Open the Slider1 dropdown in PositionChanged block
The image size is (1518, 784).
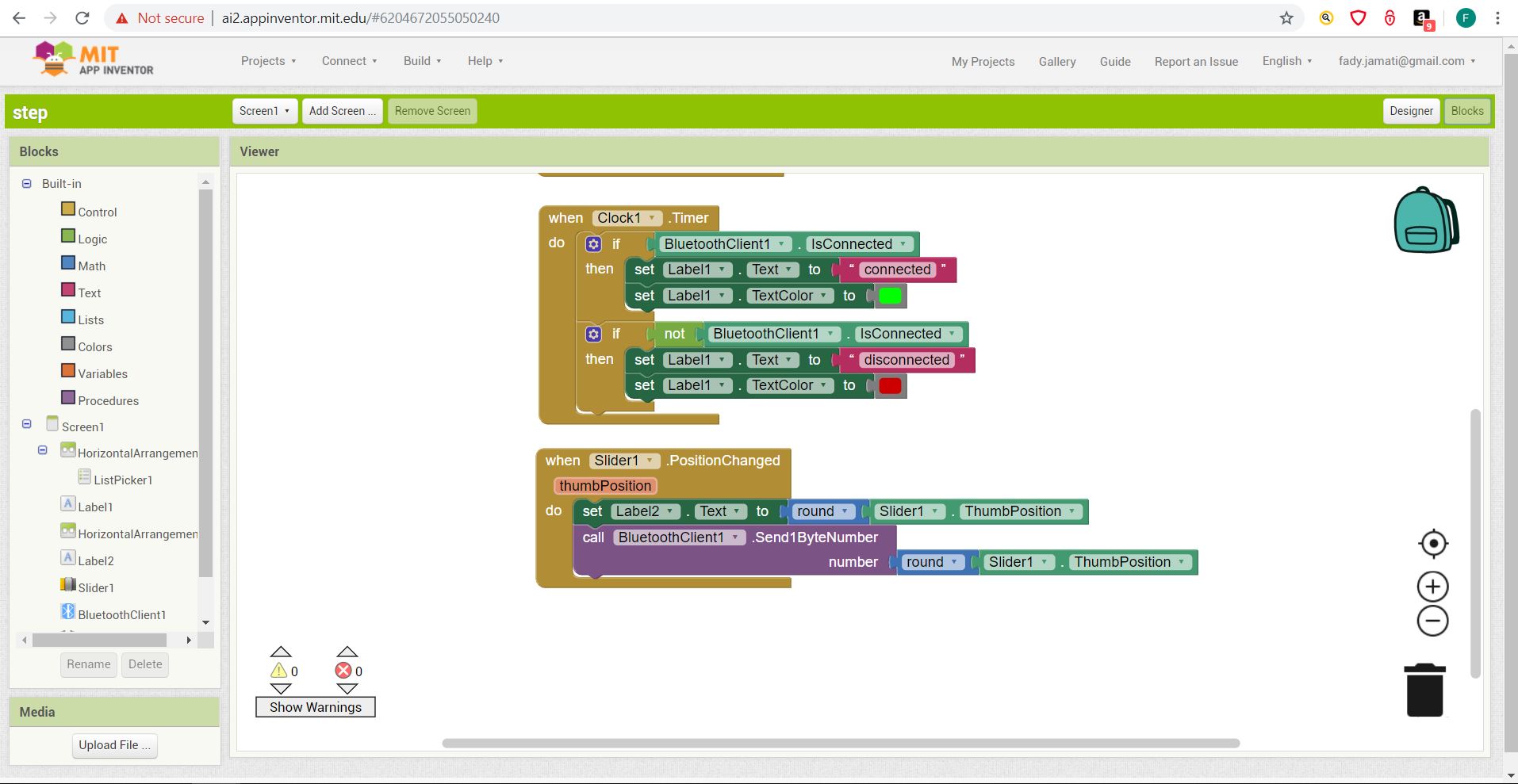tap(623, 461)
